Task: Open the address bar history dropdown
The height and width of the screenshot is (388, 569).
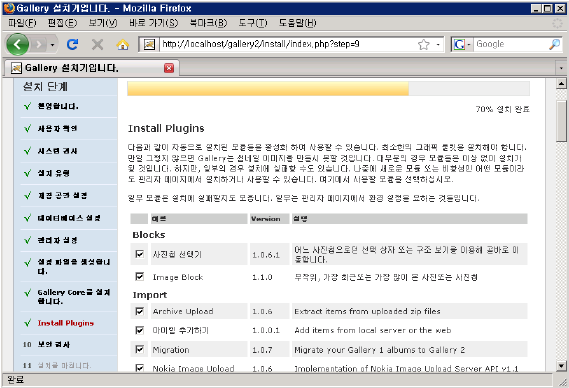Action: tap(438, 45)
